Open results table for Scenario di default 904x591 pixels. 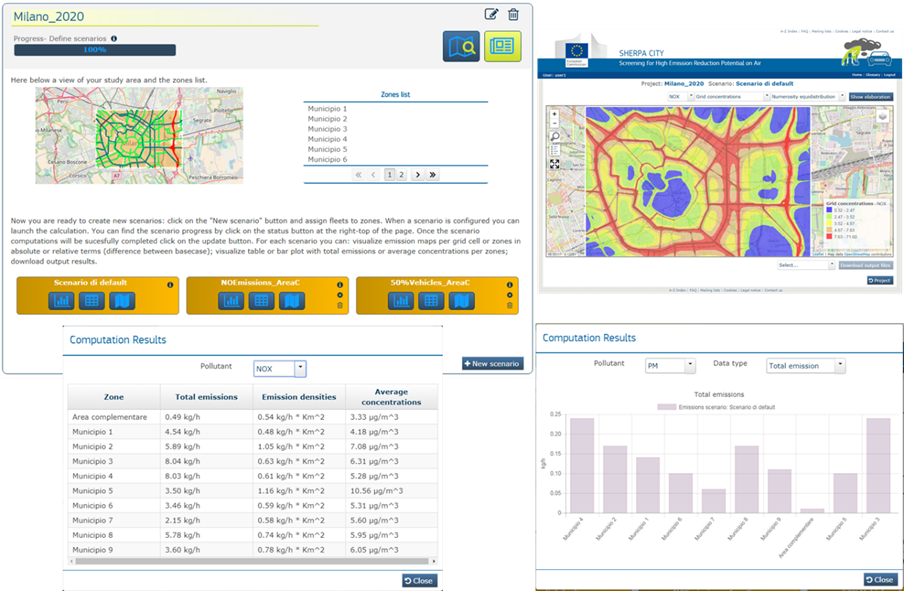[x=92, y=300]
